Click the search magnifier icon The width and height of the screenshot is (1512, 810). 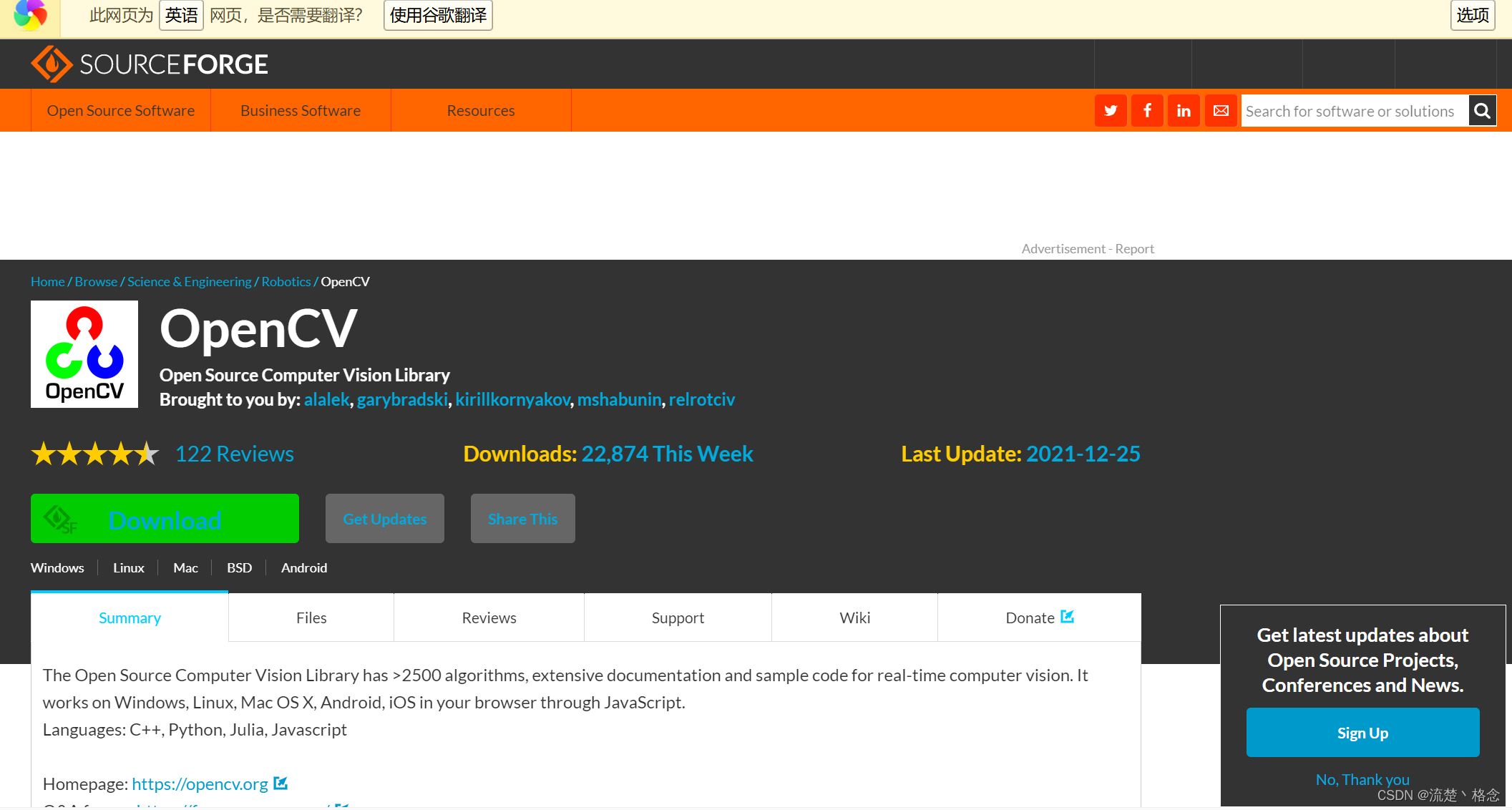[x=1482, y=111]
